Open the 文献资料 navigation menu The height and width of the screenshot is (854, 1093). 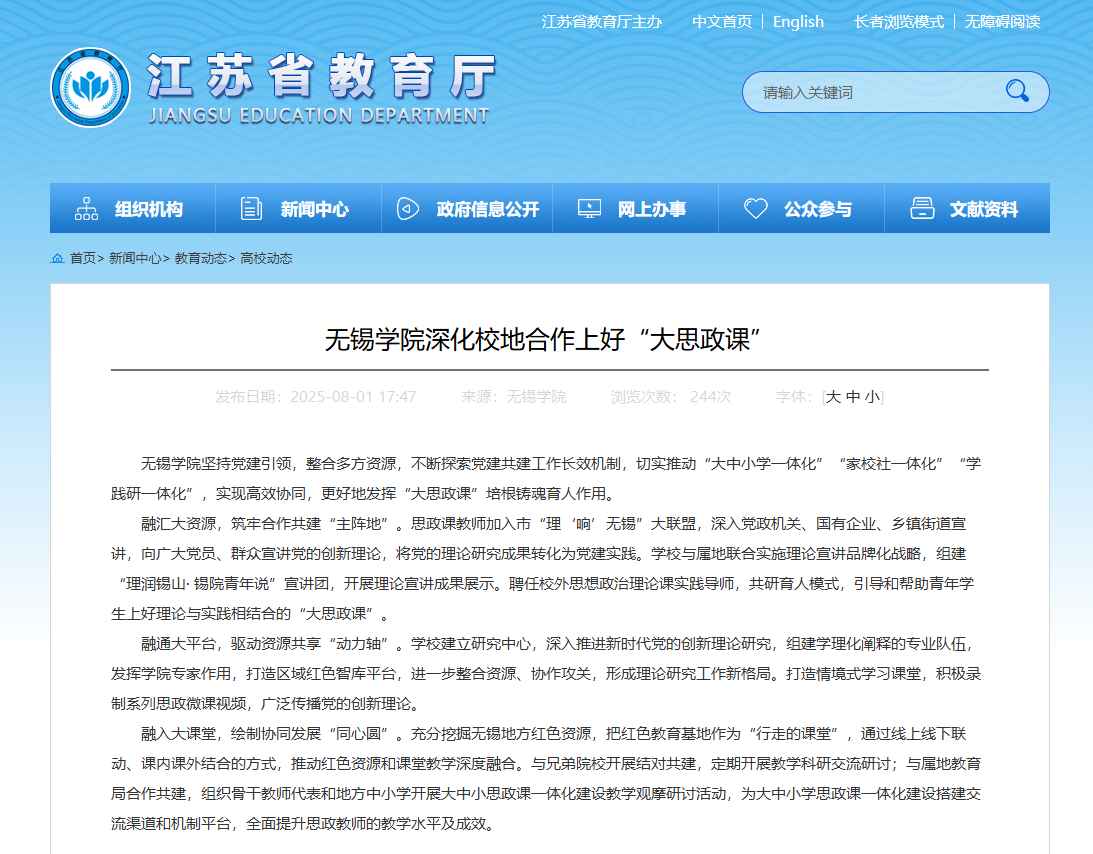983,209
